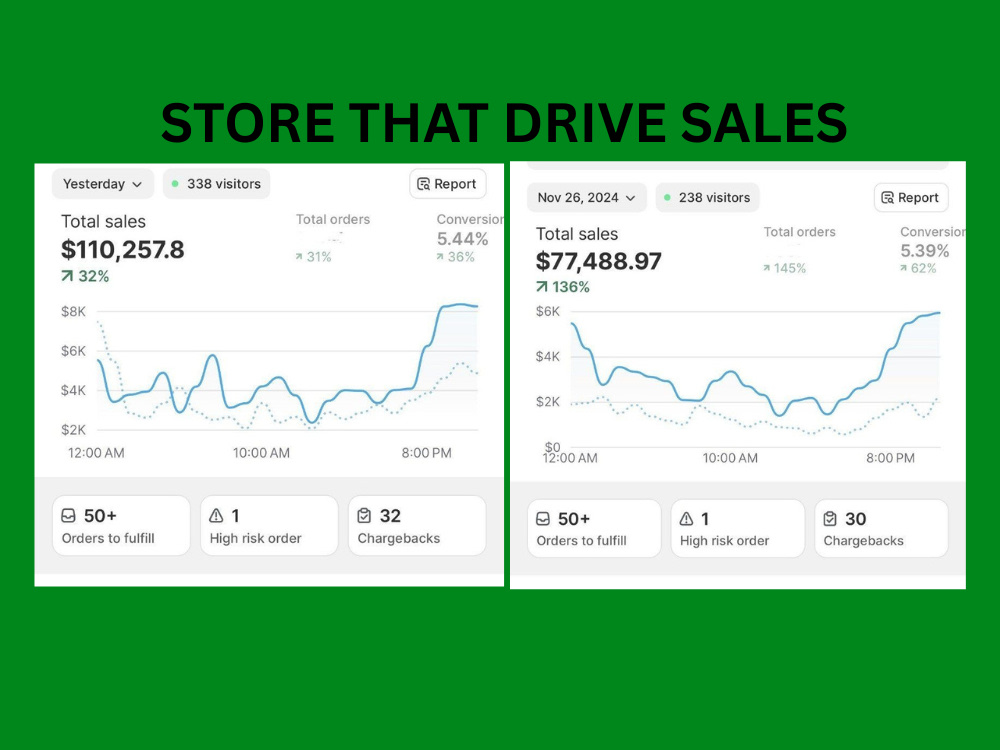
Task: Open the 30 Chargebacks card
Action: 881,528
